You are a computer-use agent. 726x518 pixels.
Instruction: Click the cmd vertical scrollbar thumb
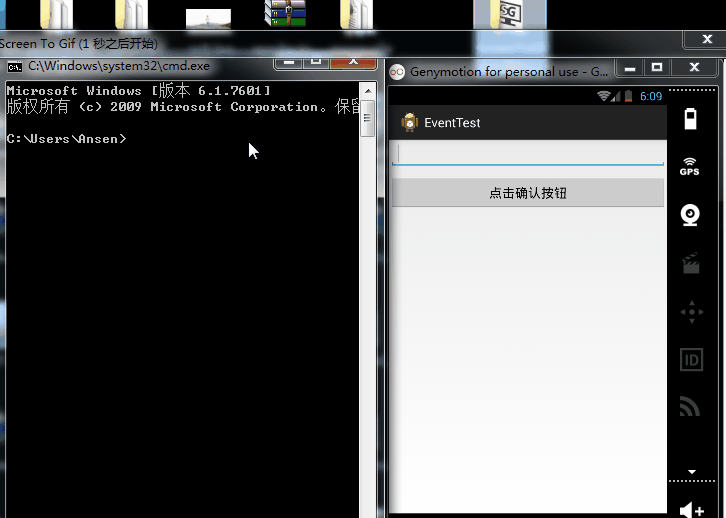[368, 118]
